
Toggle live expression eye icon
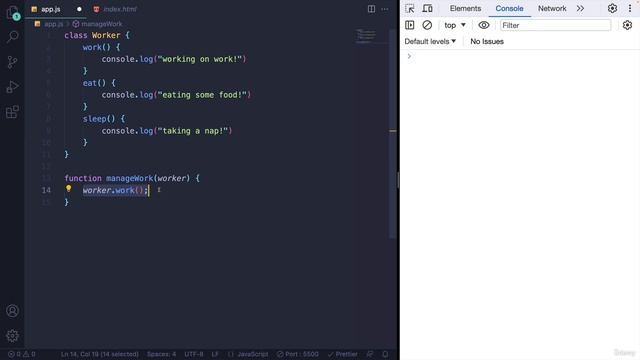tap(484, 25)
